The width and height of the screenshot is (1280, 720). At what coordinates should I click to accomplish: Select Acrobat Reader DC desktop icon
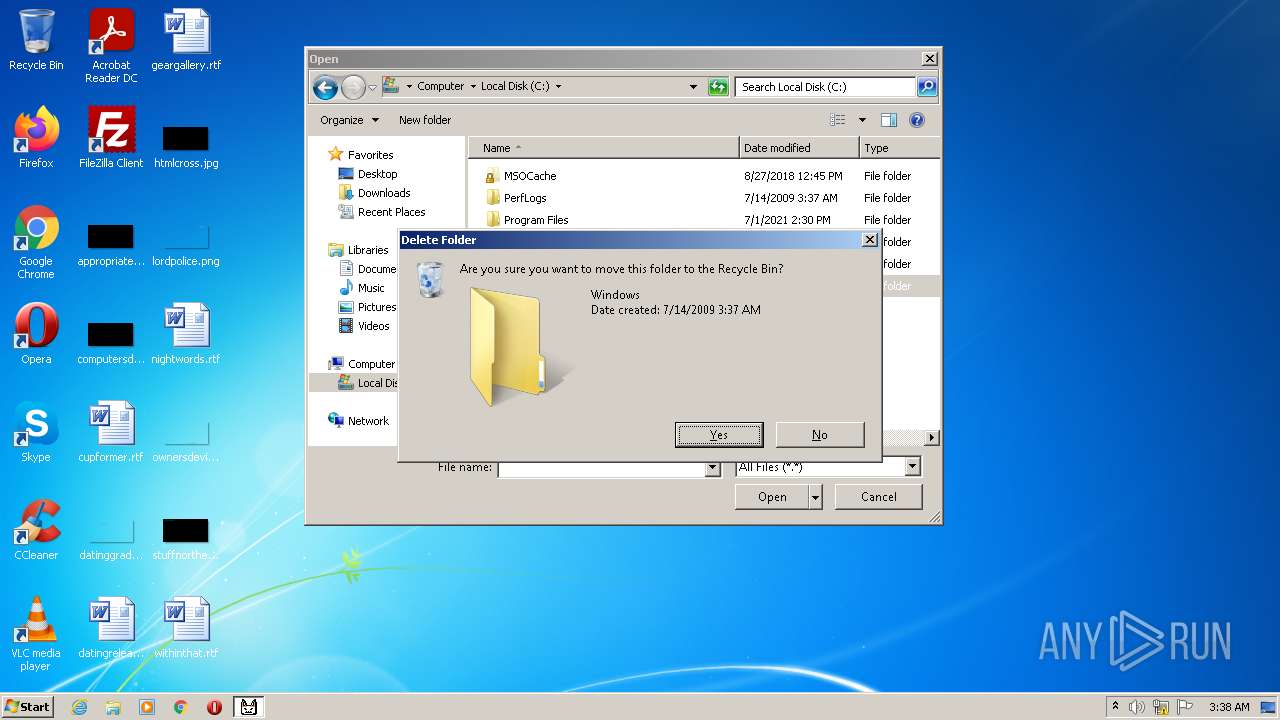111,46
